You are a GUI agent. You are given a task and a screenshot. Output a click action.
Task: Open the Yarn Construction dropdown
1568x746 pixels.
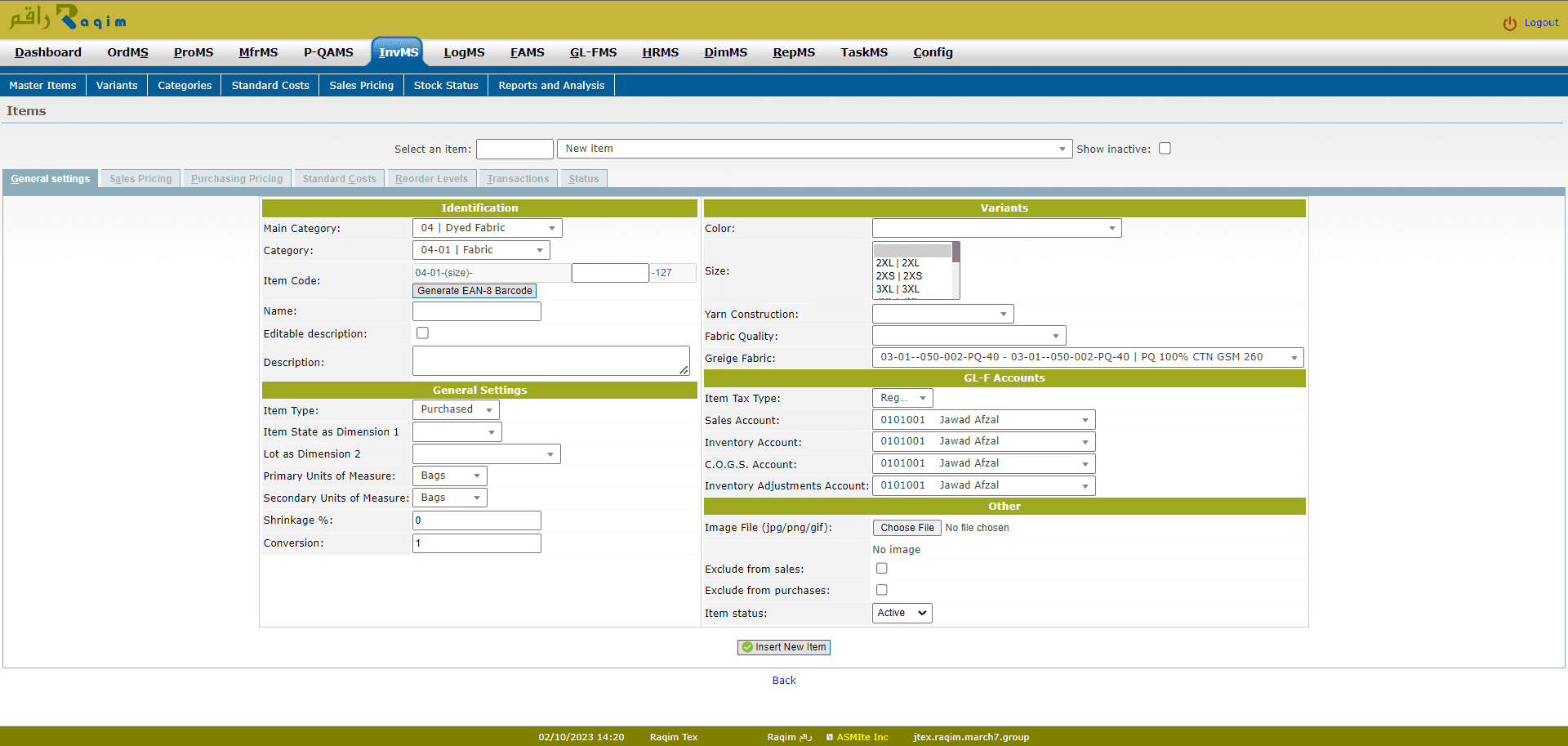pos(942,314)
